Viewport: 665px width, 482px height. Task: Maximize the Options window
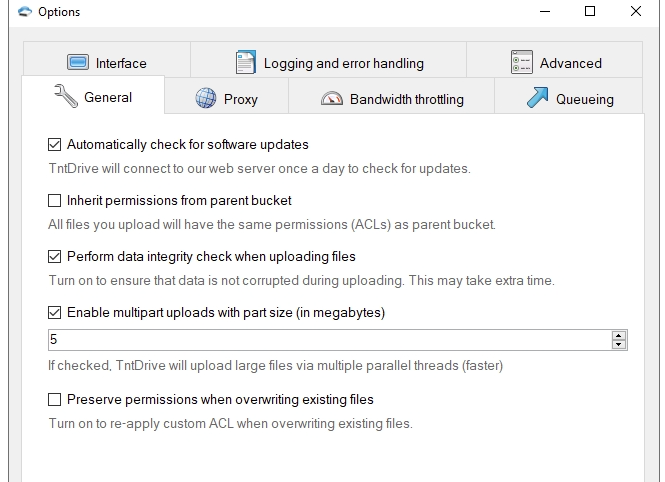(x=590, y=12)
